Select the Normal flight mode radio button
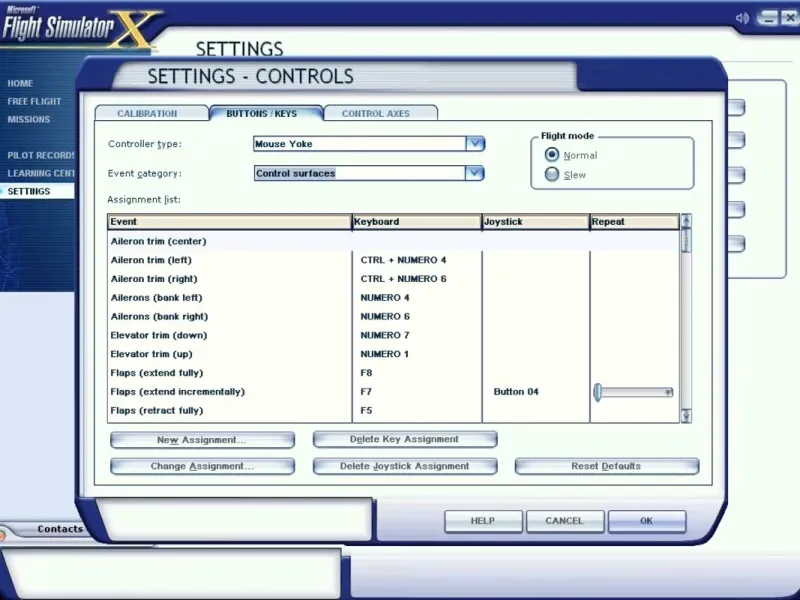Image resolution: width=800 pixels, height=600 pixels. point(552,155)
